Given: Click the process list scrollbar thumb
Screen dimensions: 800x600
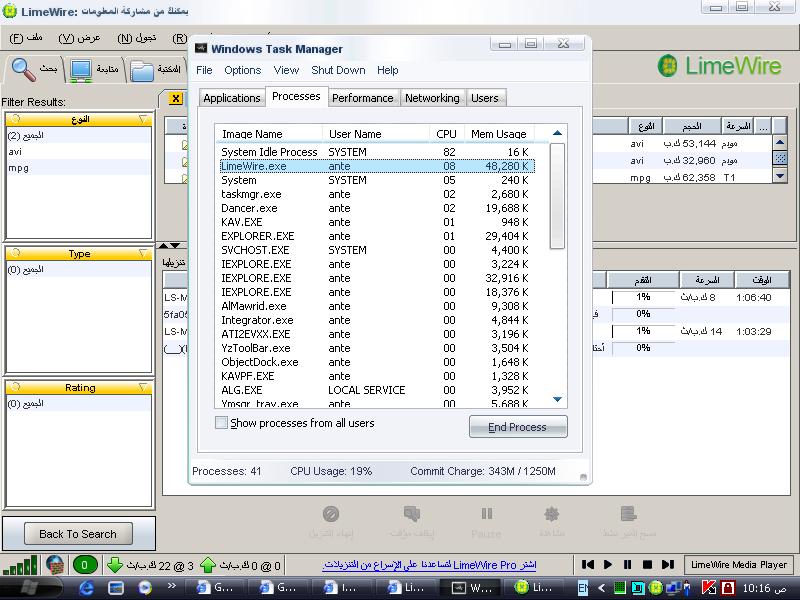Looking at the screenshot, I should point(558,196).
